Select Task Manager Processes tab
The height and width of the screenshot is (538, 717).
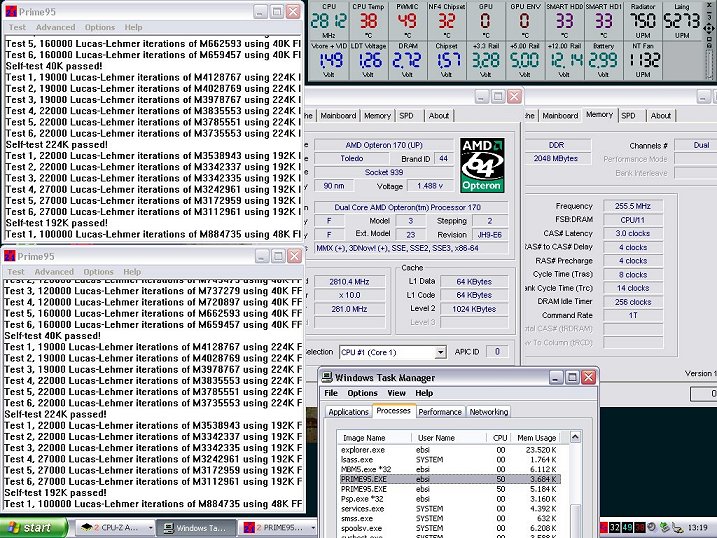[x=393, y=410]
